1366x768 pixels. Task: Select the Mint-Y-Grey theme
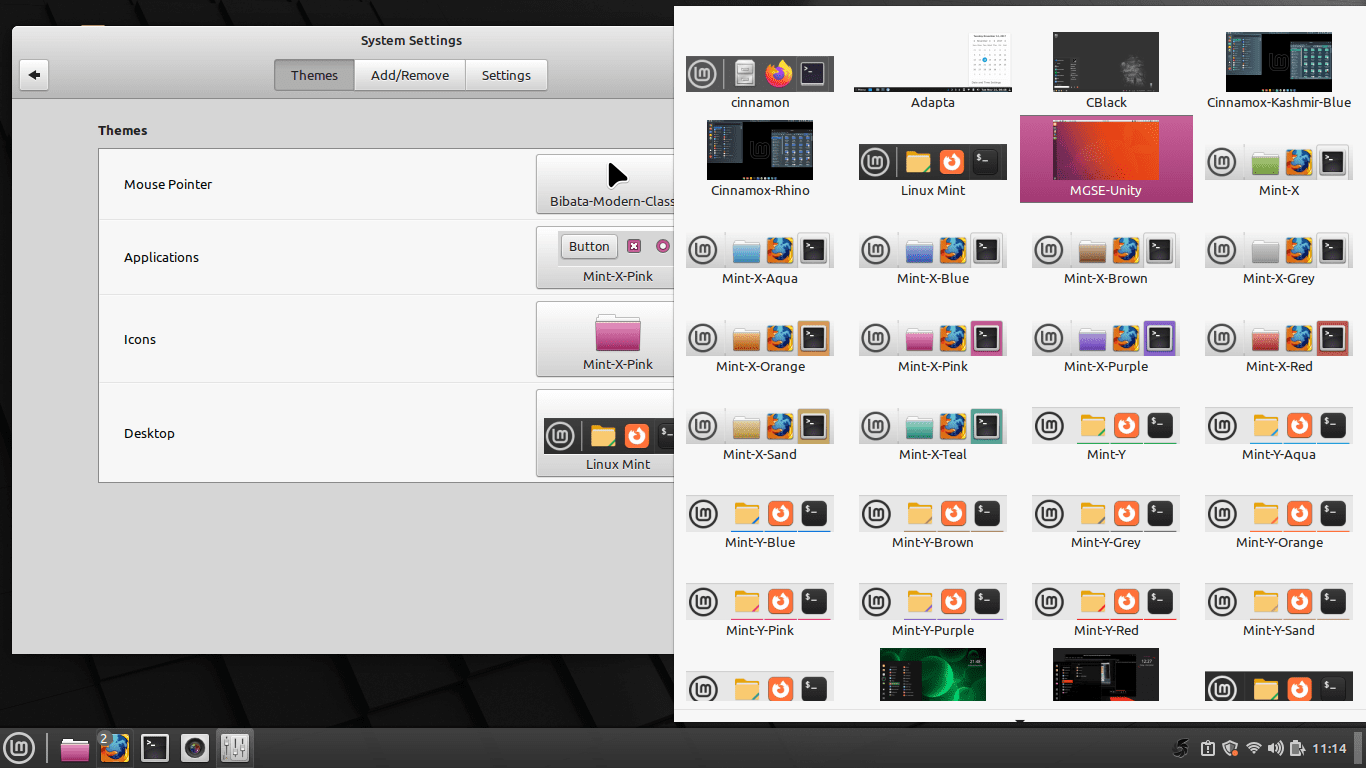(x=1106, y=522)
